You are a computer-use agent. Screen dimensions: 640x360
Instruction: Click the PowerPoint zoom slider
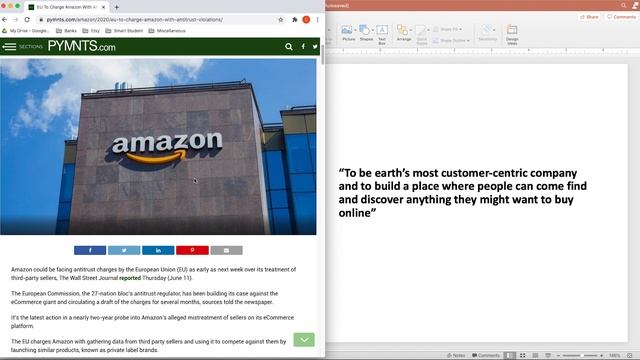580,356
